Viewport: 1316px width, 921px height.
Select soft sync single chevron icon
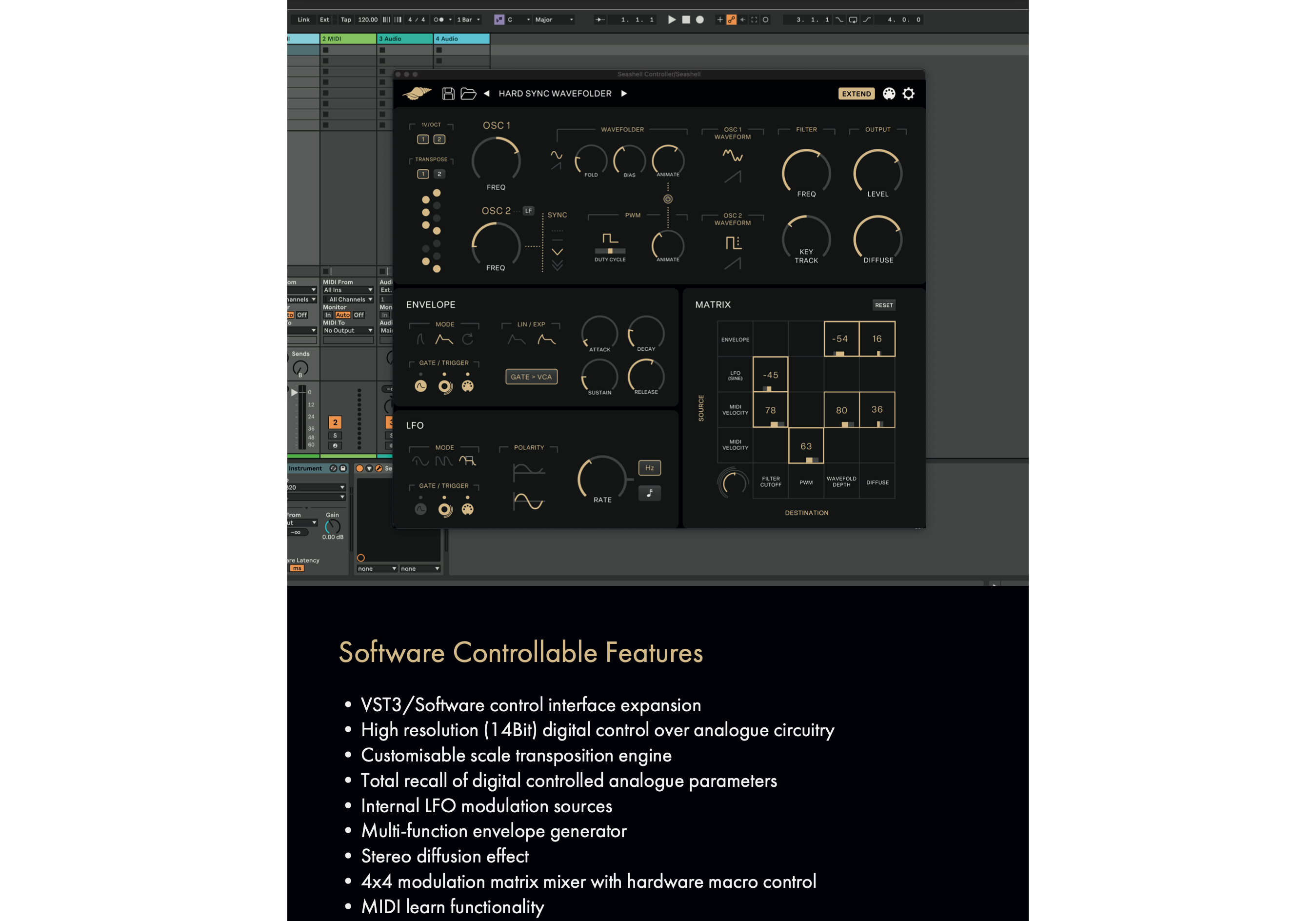557,252
